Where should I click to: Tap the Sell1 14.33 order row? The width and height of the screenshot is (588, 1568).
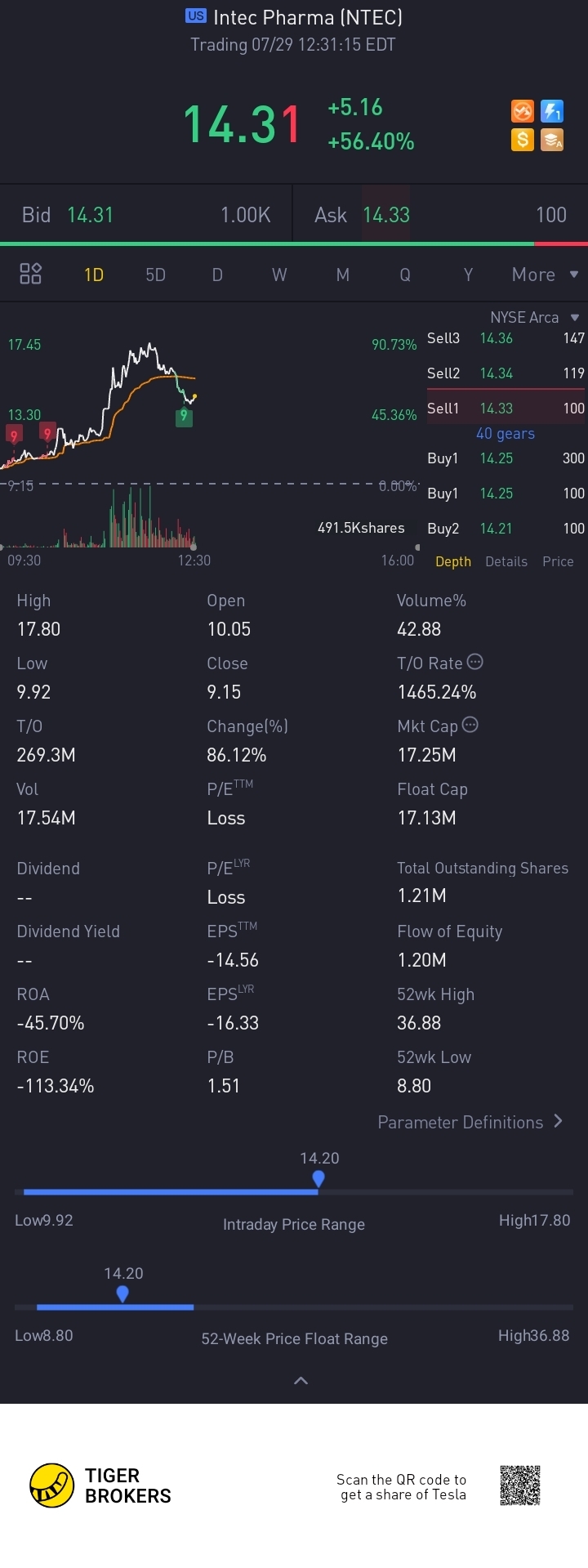[x=506, y=408]
